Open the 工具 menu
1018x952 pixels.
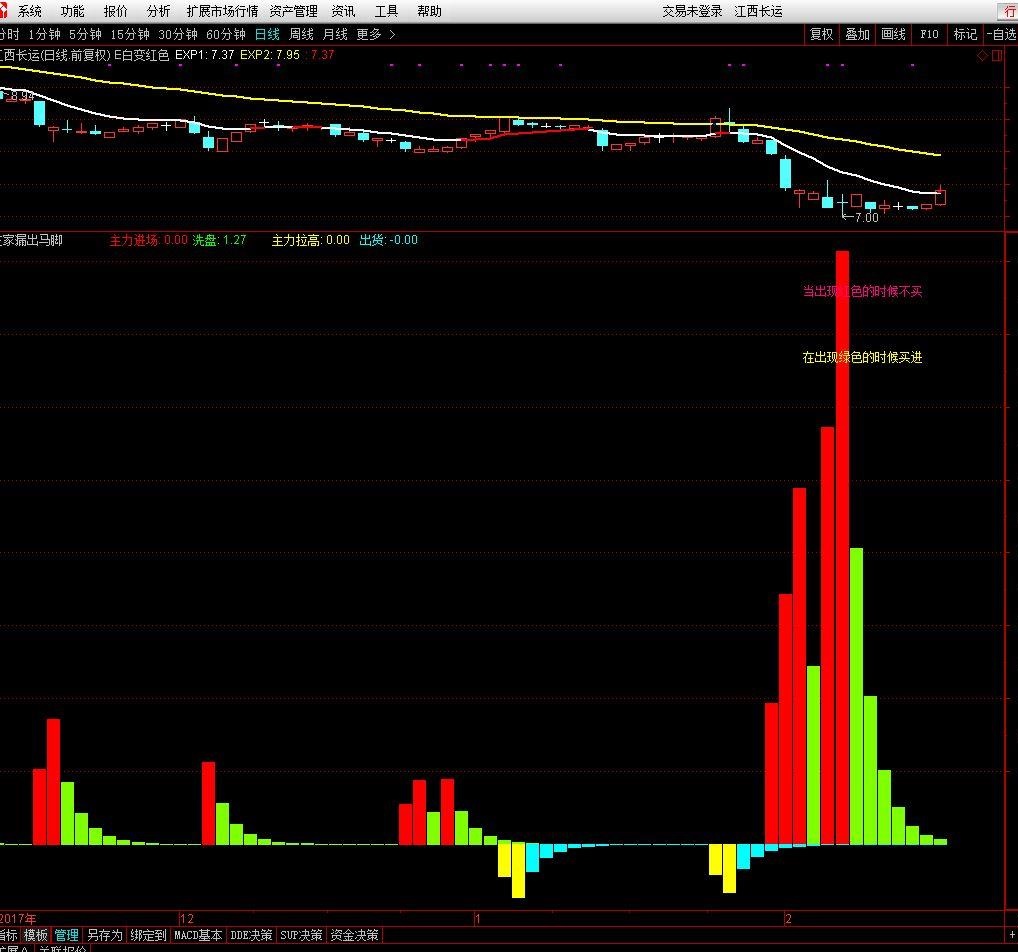(386, 11)
